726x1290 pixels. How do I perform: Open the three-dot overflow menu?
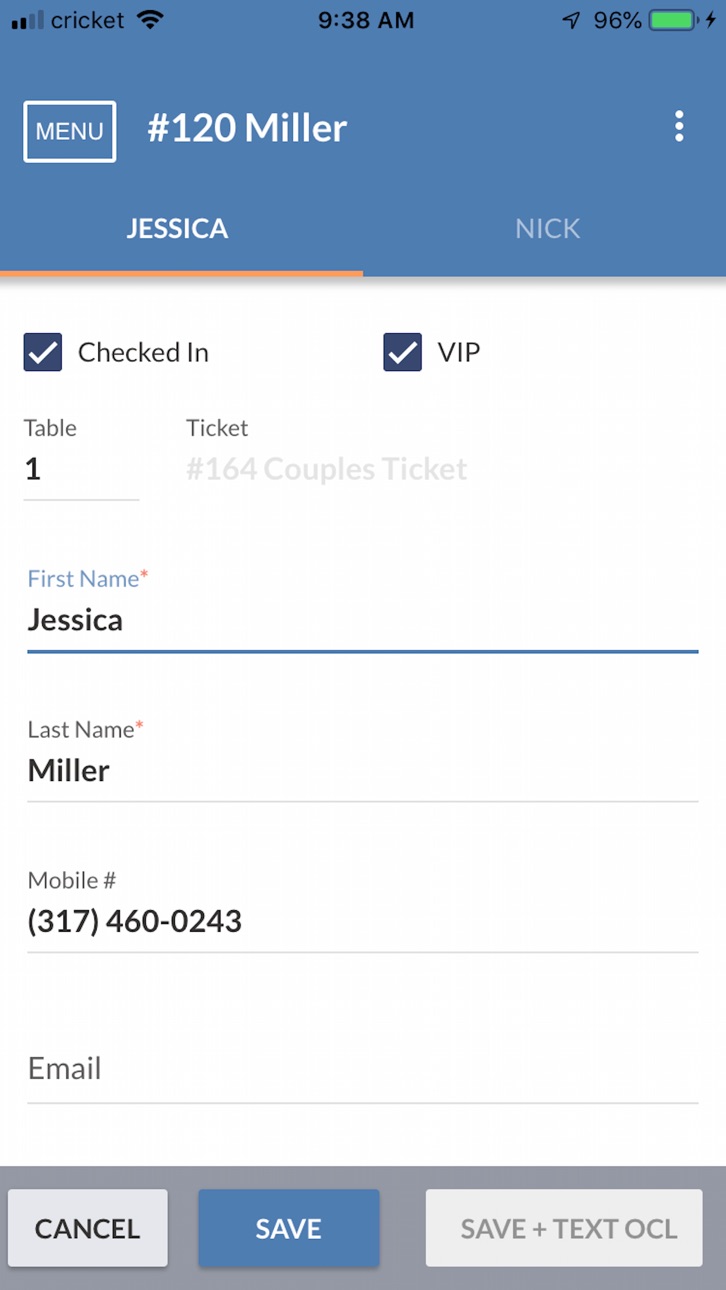pyautogui.click(x=679, y=127)
